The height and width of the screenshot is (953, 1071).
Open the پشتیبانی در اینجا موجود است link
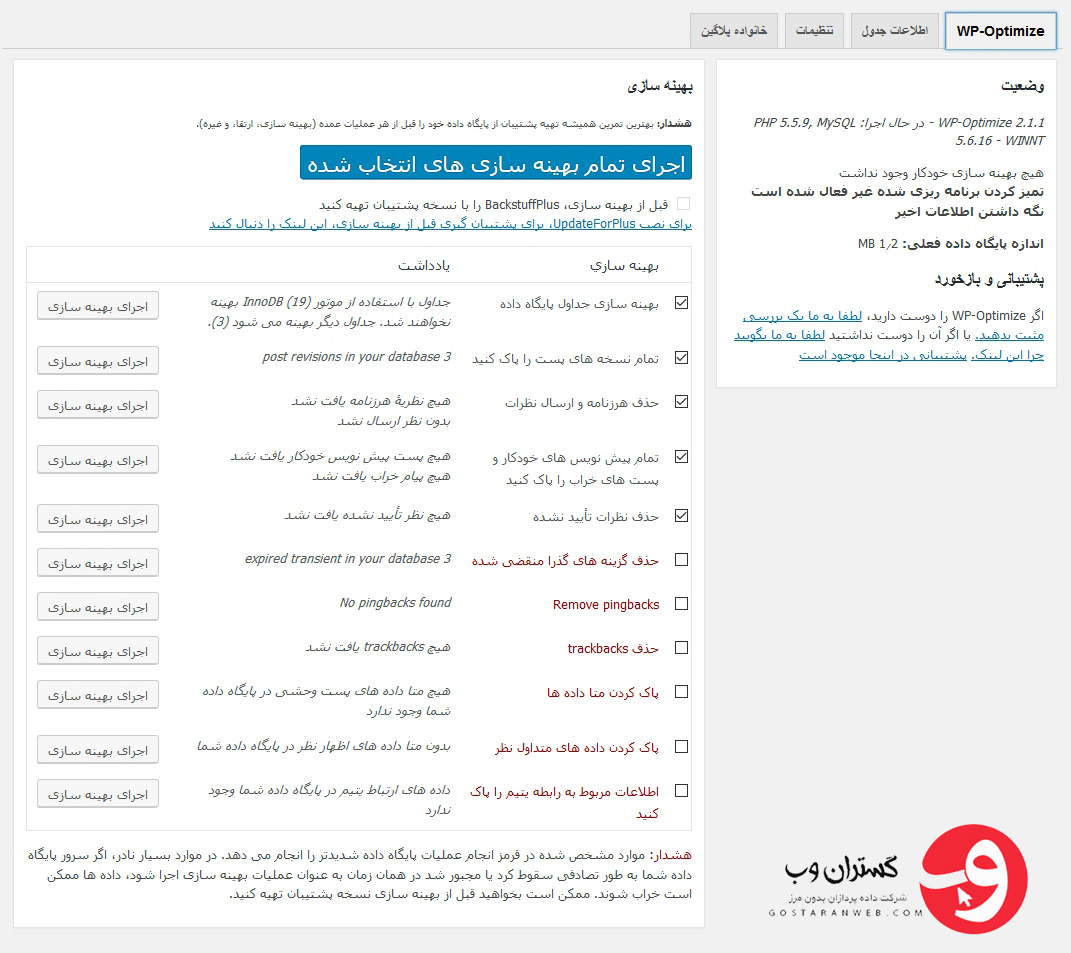click(x=882, y=355)
